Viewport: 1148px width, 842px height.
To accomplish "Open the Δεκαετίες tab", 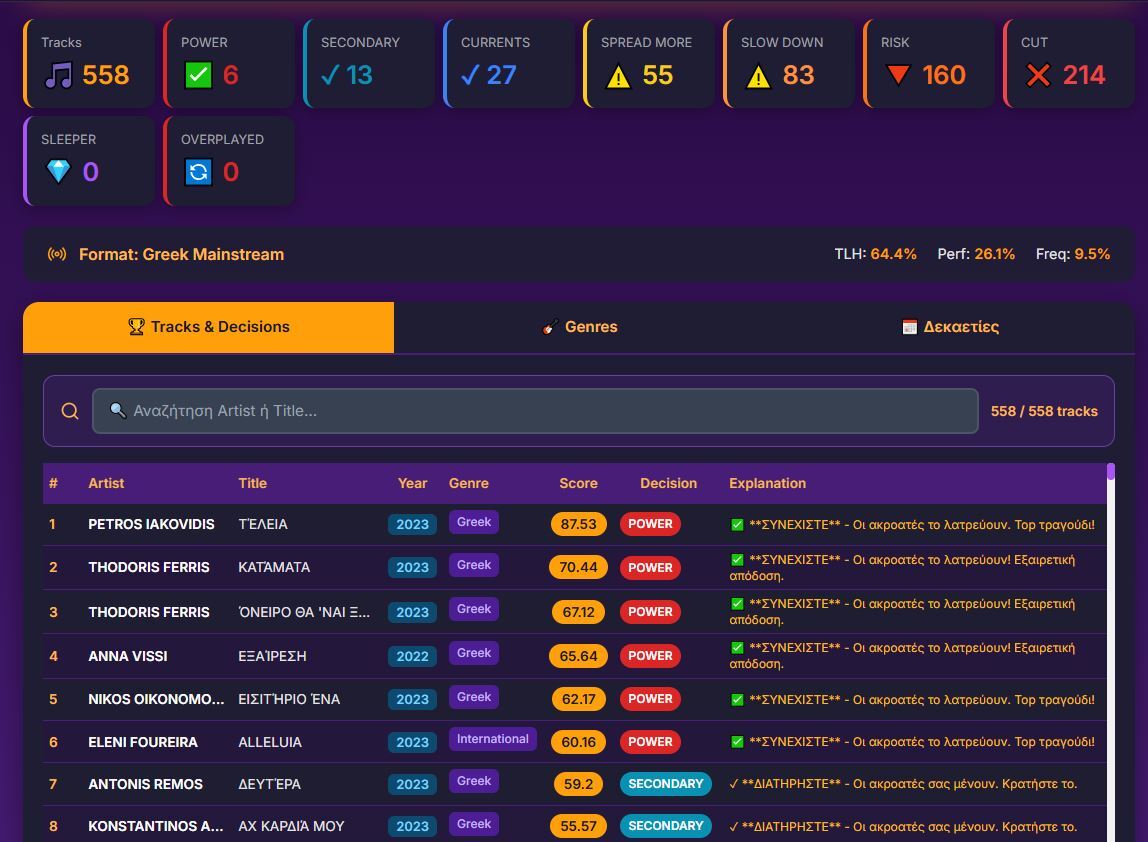I will tap(949, 327).
